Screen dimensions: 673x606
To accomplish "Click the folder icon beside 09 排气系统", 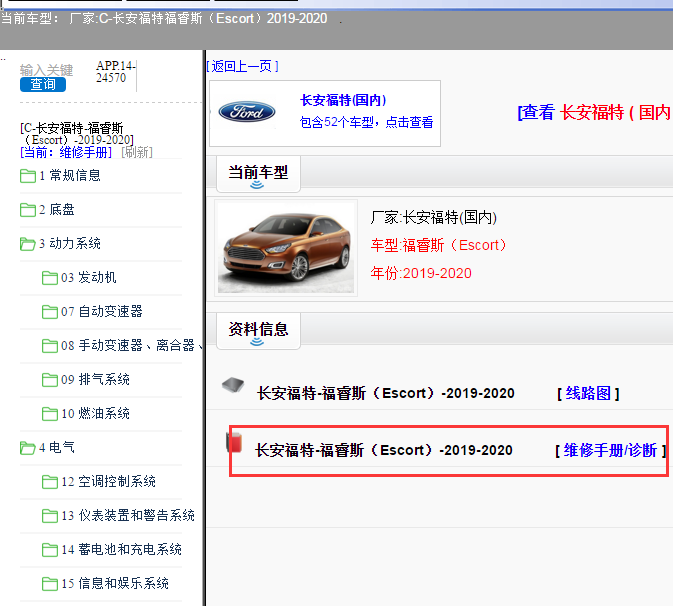I will [x=50, y=380].
